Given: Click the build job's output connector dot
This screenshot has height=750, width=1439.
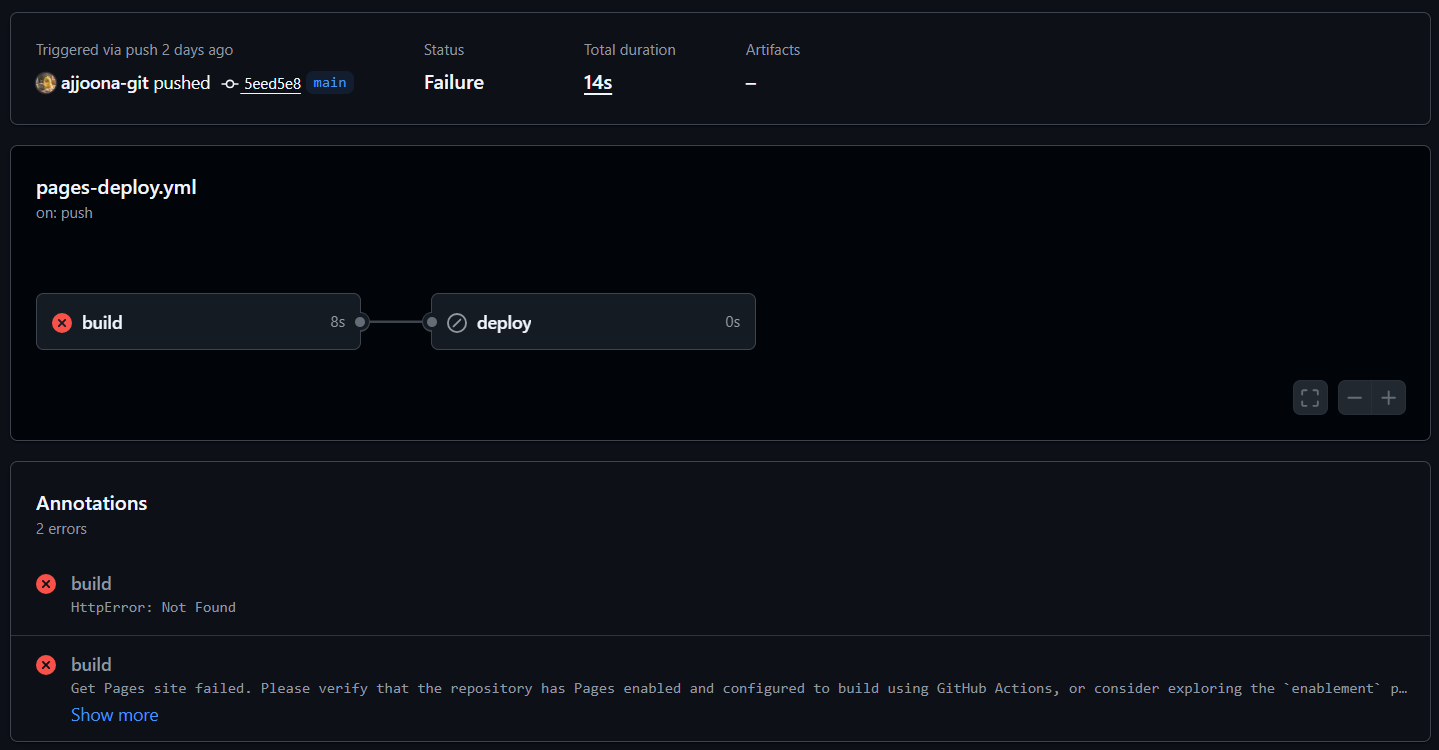Looking at the screenshot, I should coord(361,322).
